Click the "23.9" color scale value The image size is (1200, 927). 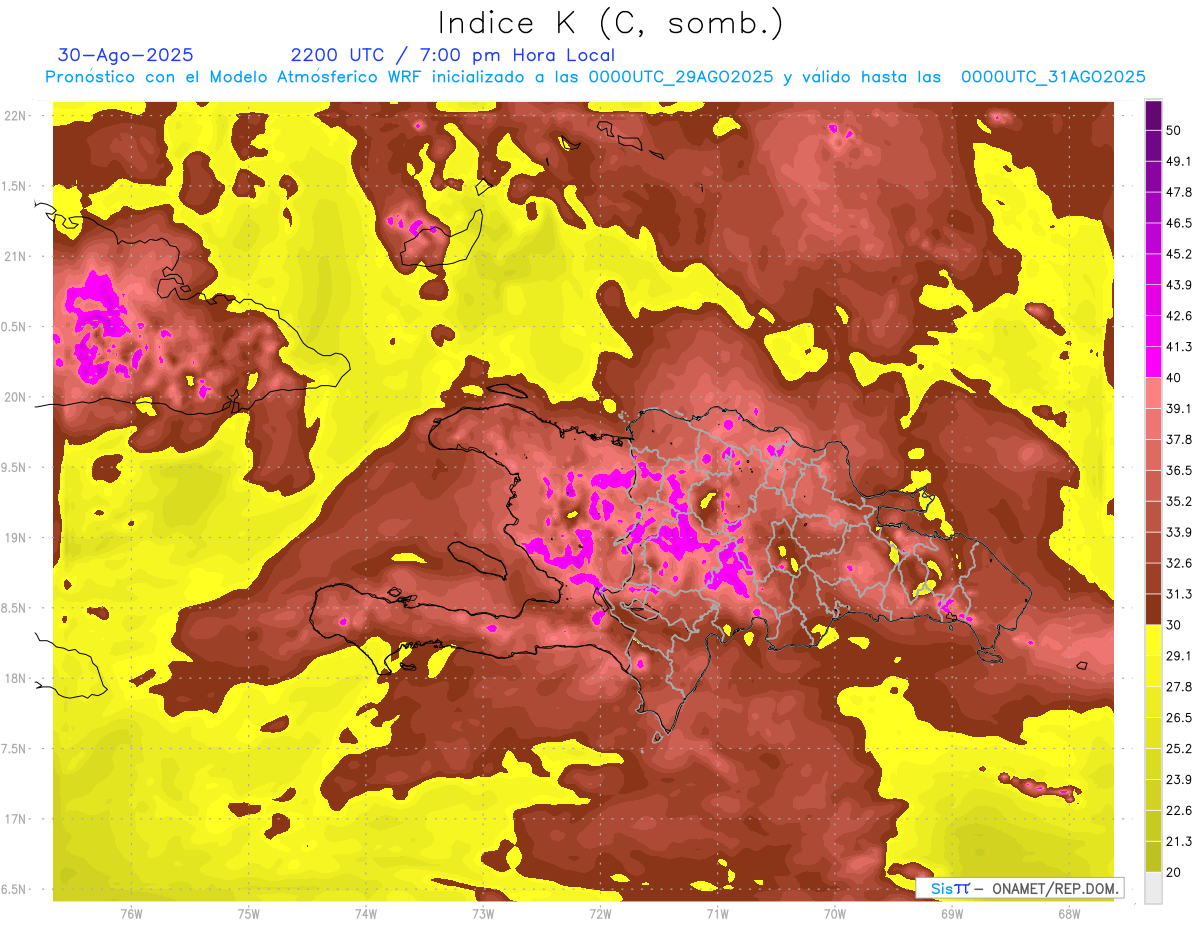[x=1179, y=780]
